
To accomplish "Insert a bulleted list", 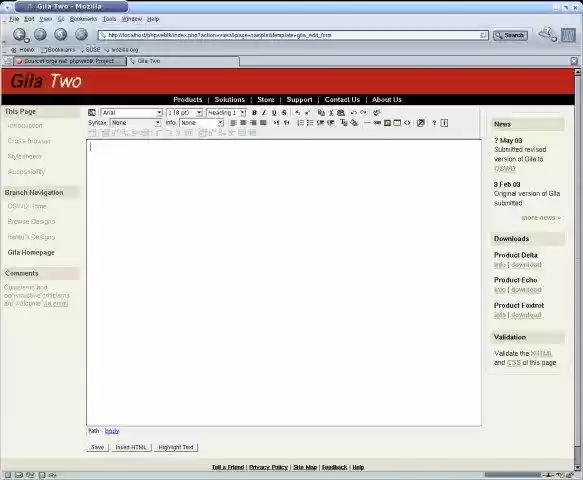I will click(x=310, y=123).
